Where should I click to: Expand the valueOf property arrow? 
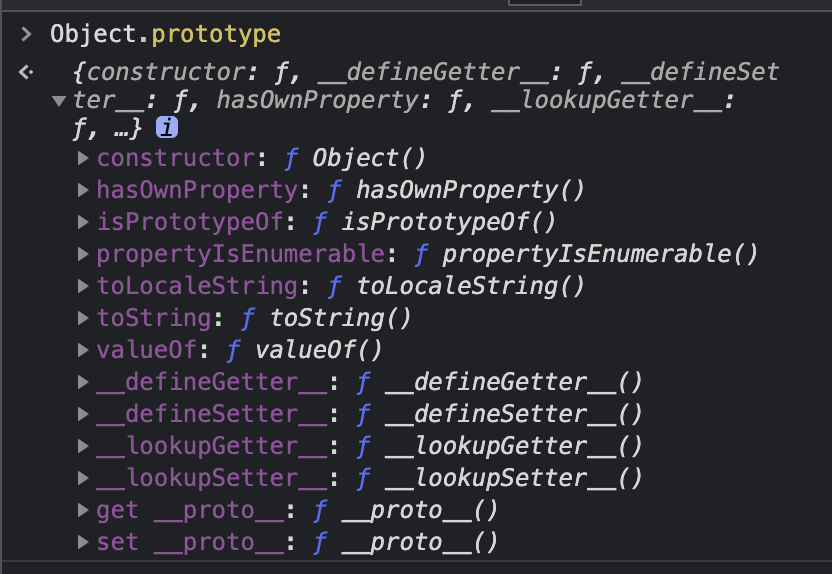click(x=84, y=351)
